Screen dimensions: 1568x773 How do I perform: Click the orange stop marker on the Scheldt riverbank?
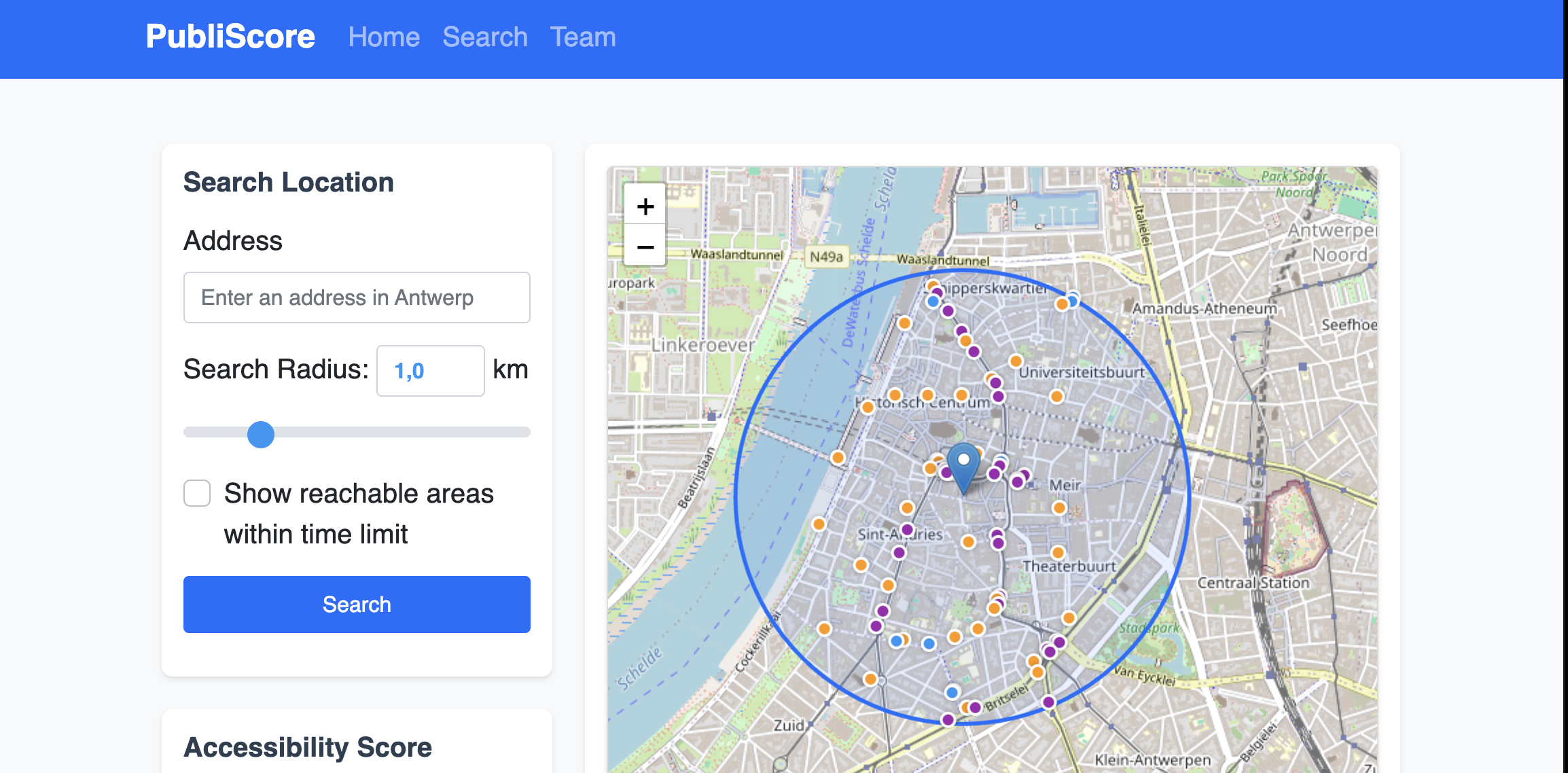click(x=838, y=458)
